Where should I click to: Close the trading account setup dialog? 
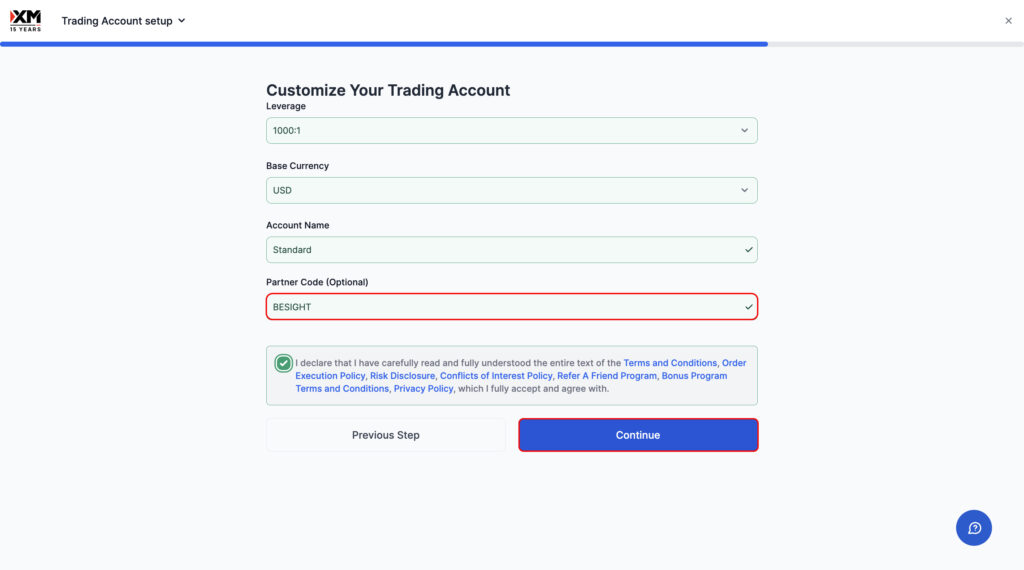coord(1008,21)
